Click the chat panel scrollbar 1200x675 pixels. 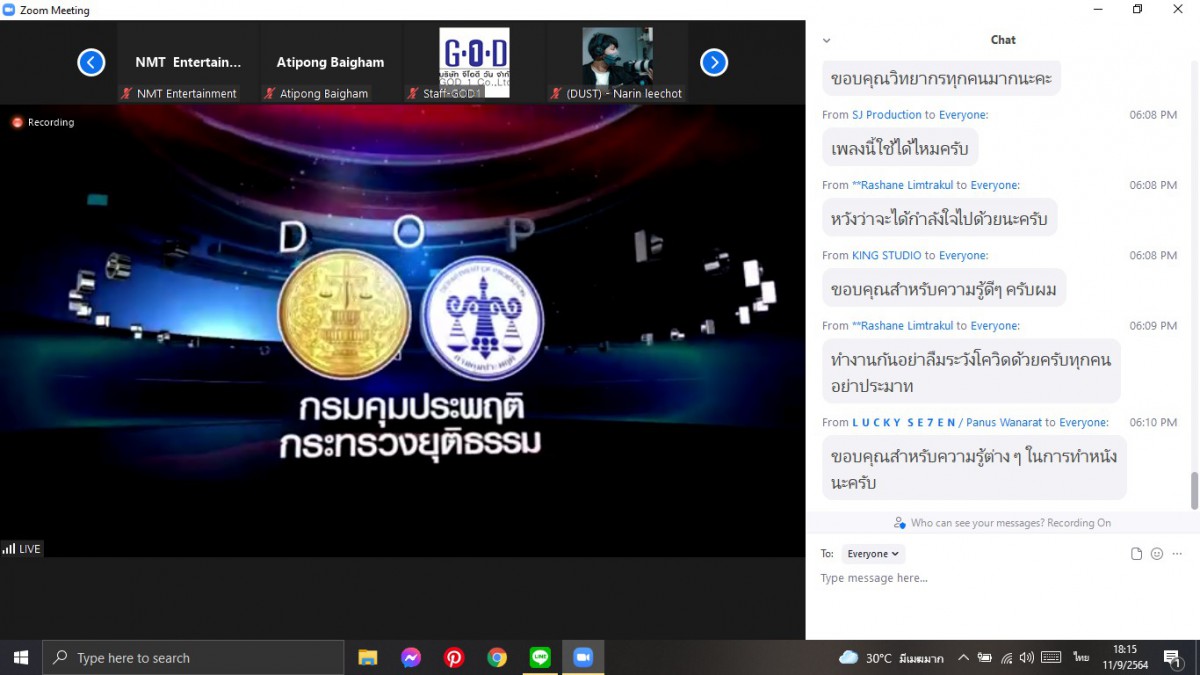coord(1194,490)
